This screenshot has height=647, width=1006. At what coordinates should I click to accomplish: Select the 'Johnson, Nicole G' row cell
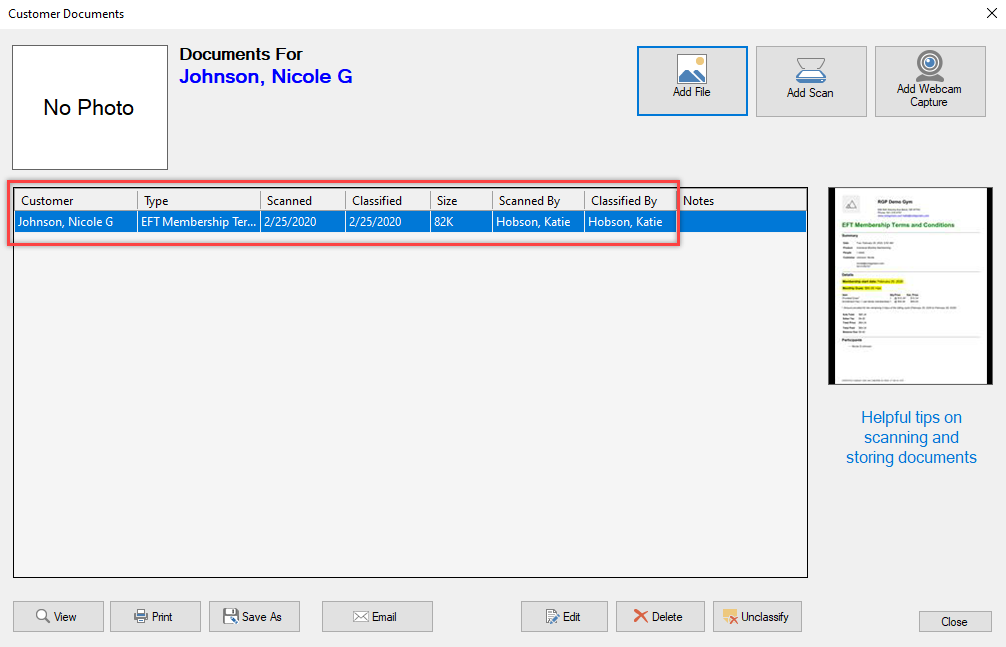pos(76,221)
